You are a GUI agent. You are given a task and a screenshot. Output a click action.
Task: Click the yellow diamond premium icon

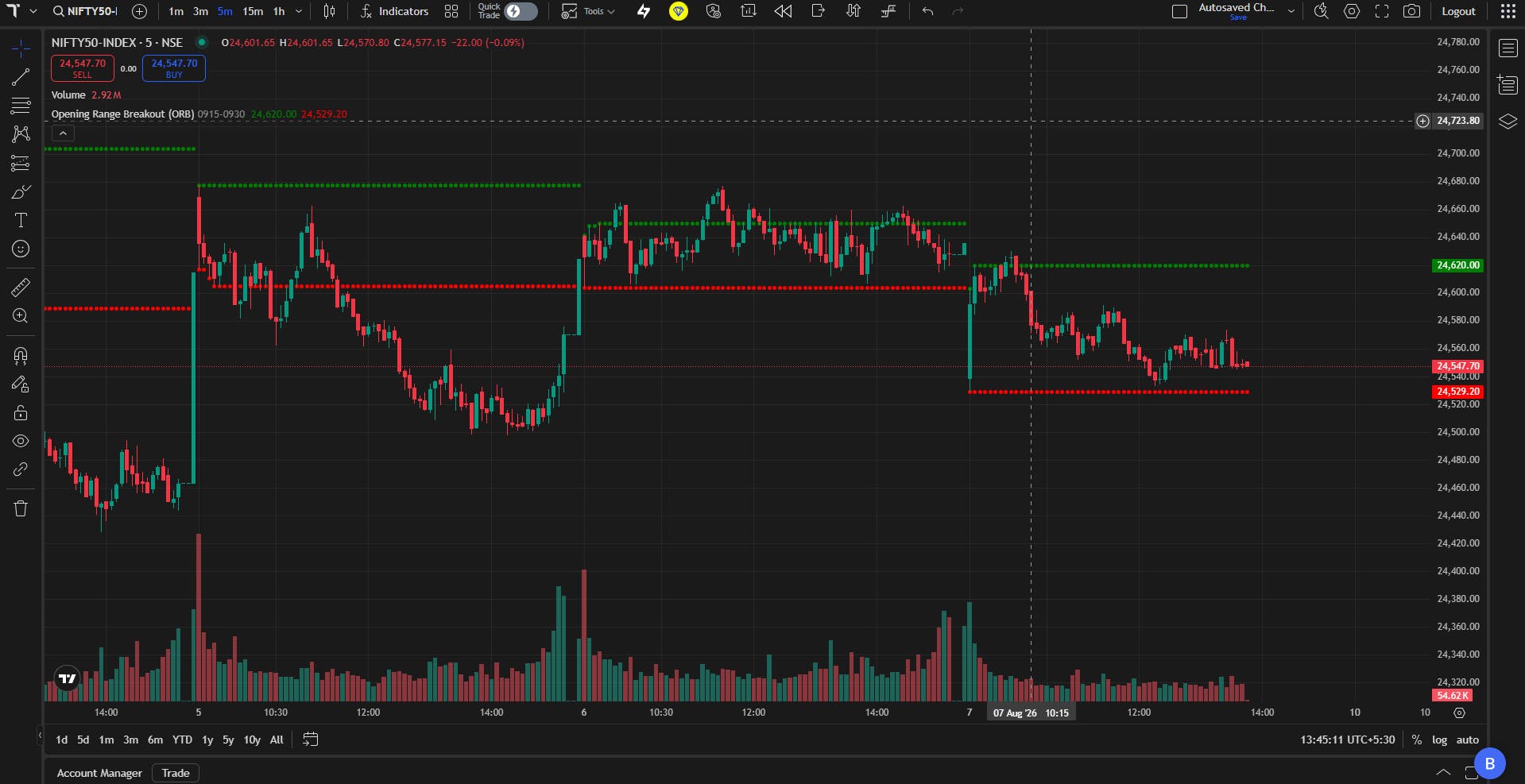click(679, 11)
